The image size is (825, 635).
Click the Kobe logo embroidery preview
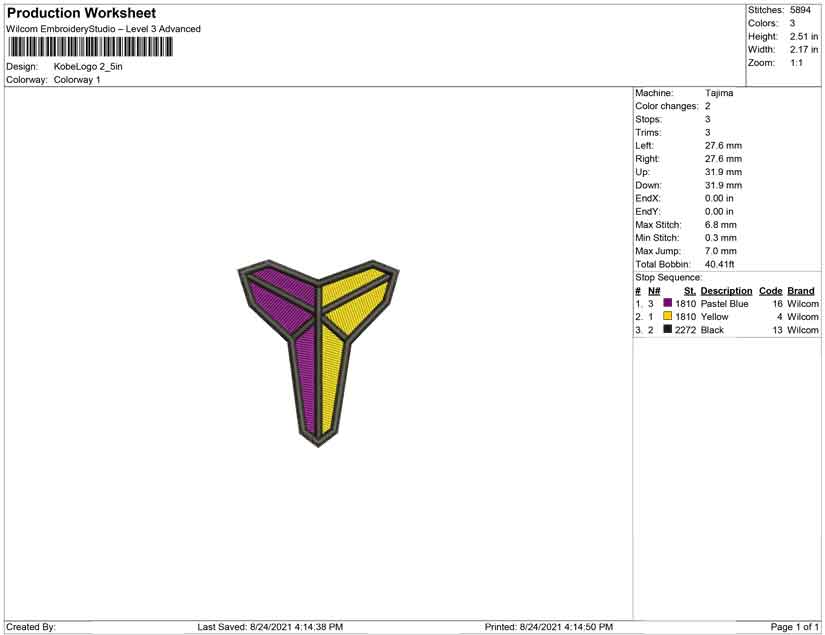[x=318, y=353]
